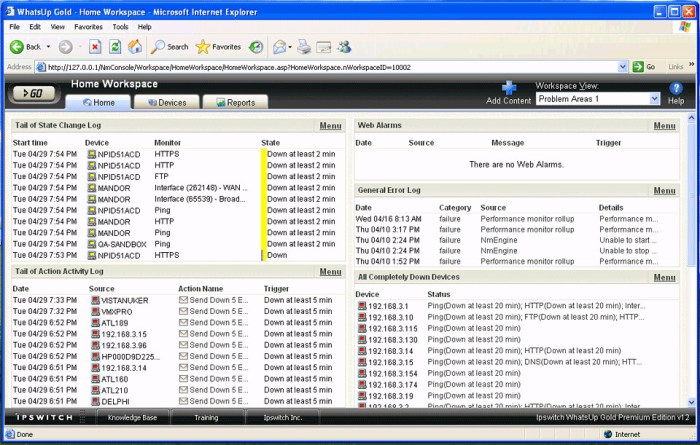Click device icon for QA-SANDBOX

click(x=92, y=244)
